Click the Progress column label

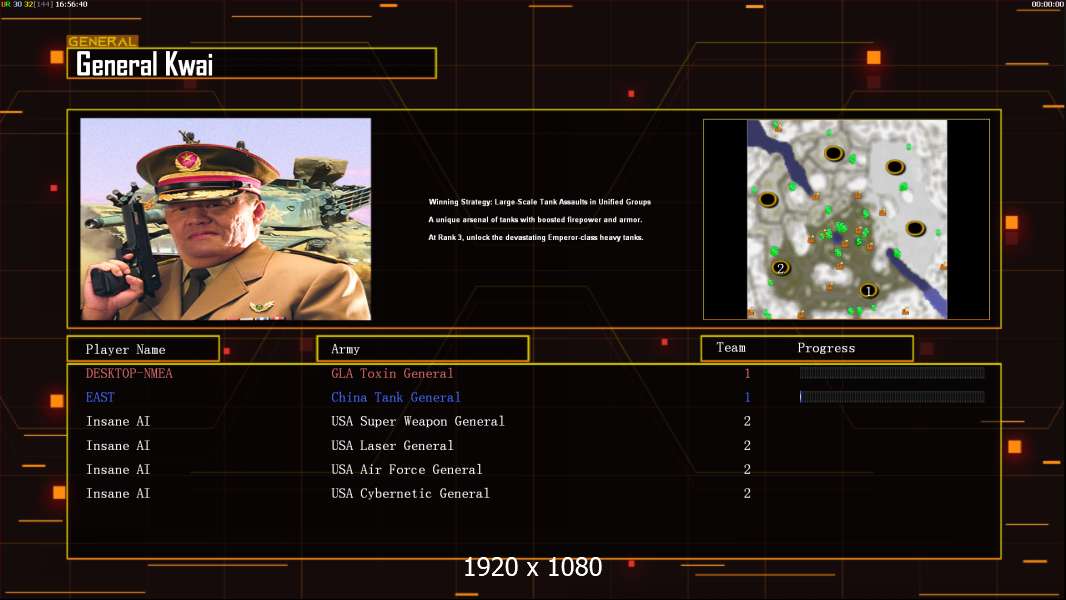point(826,348)
